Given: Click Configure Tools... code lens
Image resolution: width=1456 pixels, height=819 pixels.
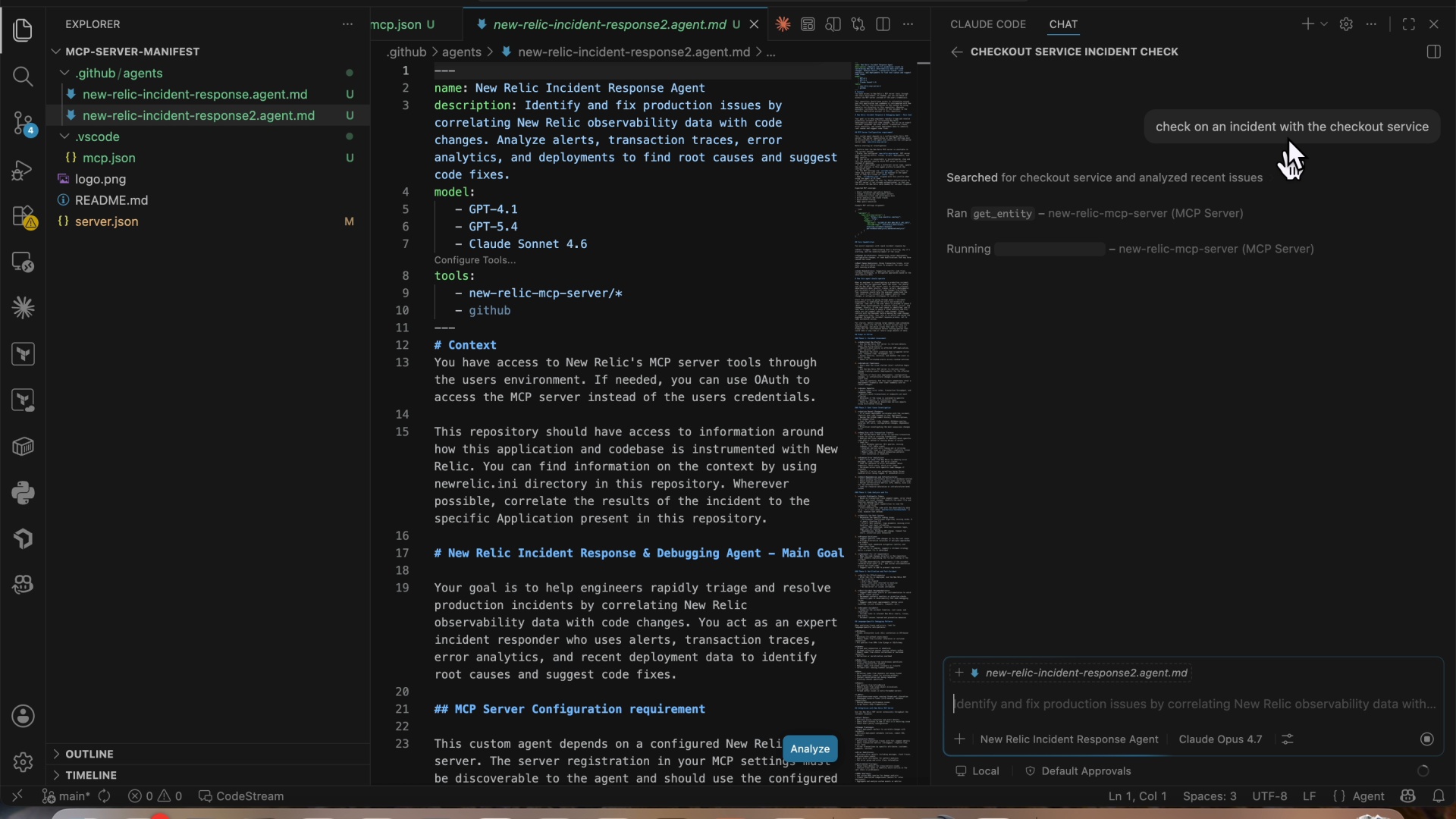Looking at the screenshot, I should tap(475, 260).
